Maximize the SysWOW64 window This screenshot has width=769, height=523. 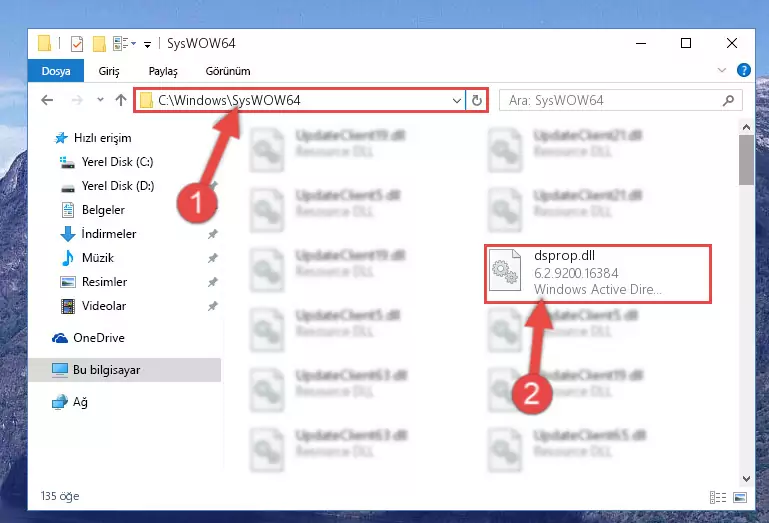686,43
